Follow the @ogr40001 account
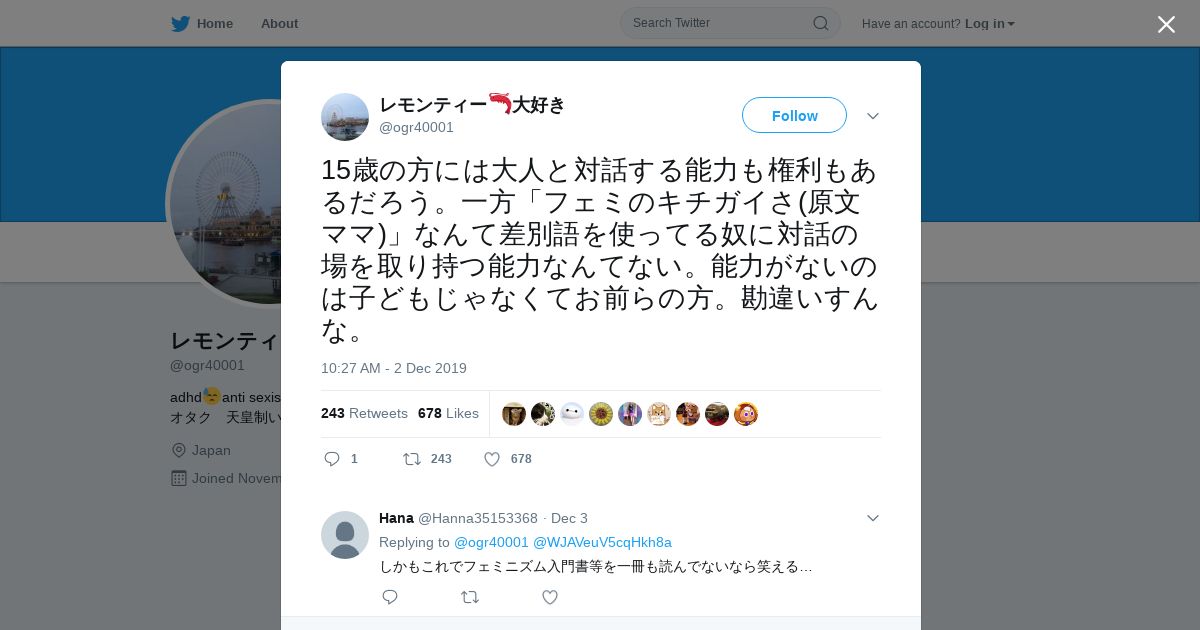 coord(794,115)
